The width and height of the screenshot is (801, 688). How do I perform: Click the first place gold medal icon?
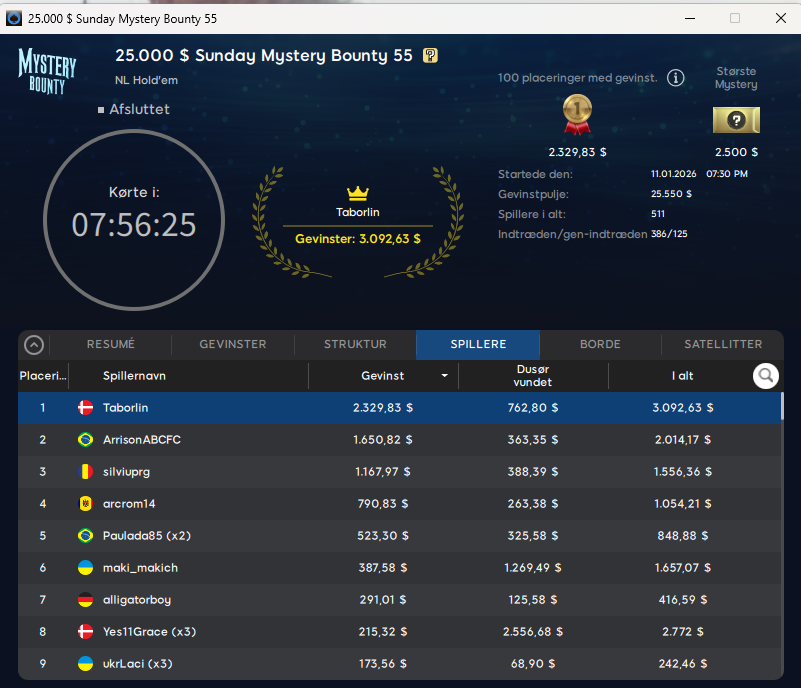coord(577,115)
